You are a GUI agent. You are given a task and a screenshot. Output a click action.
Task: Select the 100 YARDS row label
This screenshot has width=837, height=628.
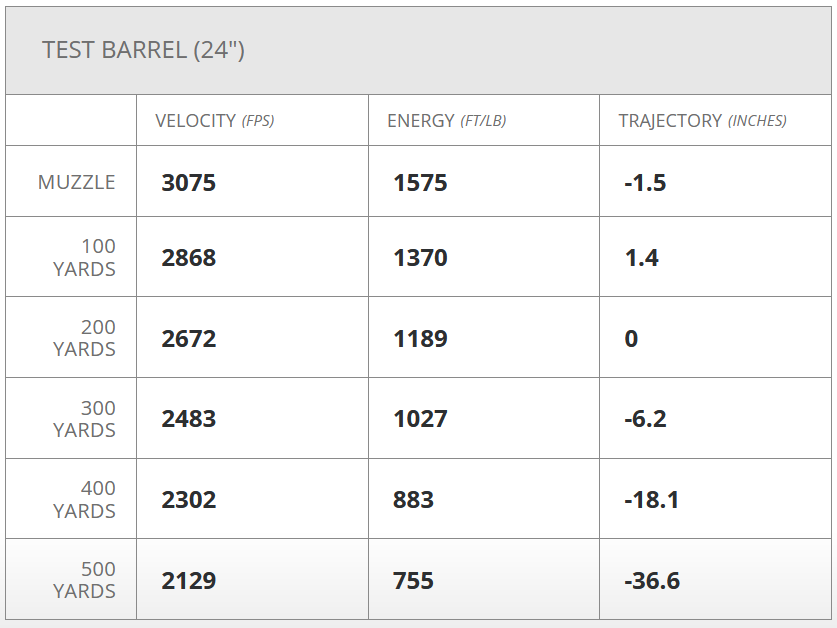[x=84, y=257]
